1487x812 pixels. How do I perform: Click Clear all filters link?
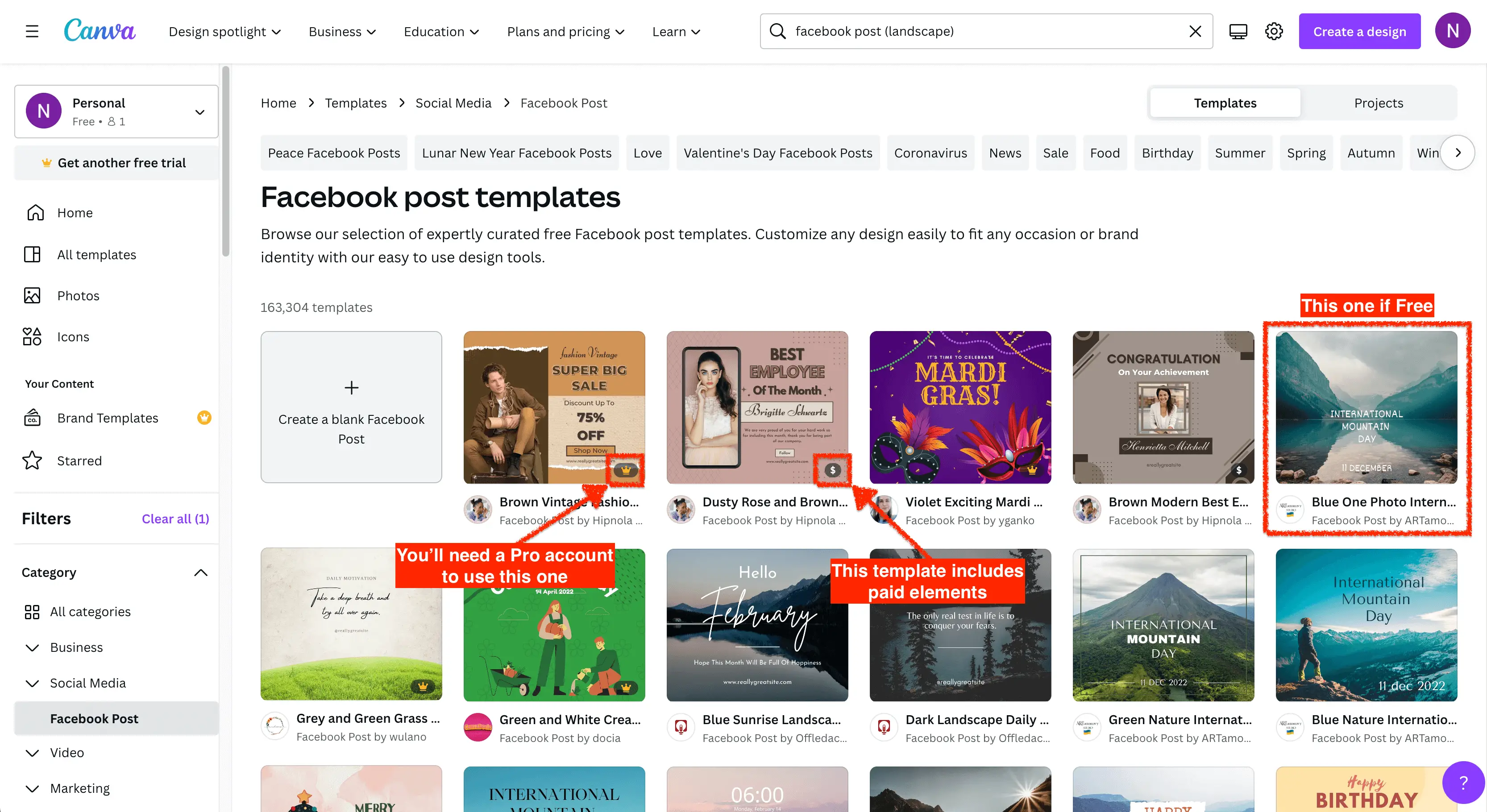tap(175, 519)
